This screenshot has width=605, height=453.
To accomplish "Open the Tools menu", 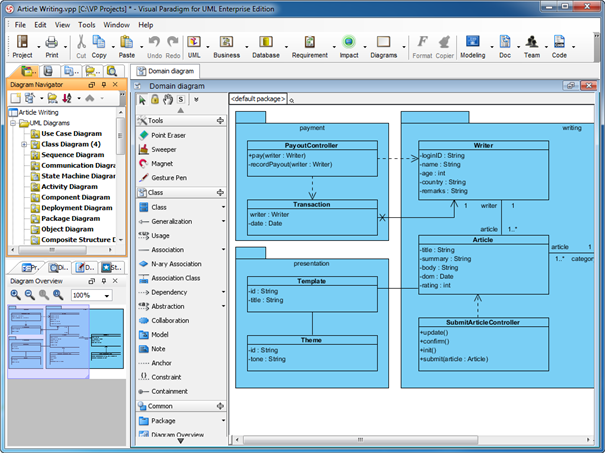I will pos(87,24).
